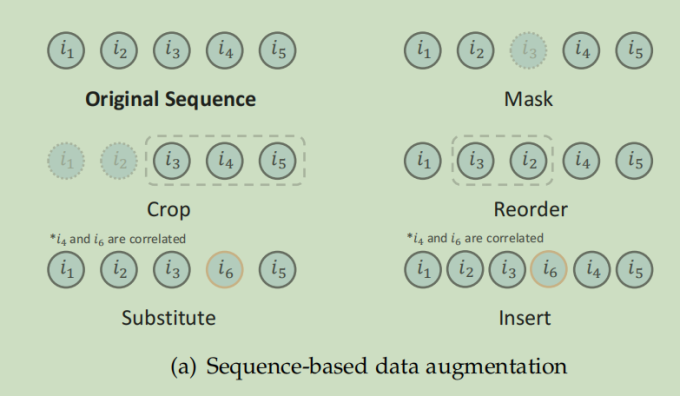Click the Sequence-based data augmentation caption
This screenshot has width=680, height=396.
pos(369,367)
